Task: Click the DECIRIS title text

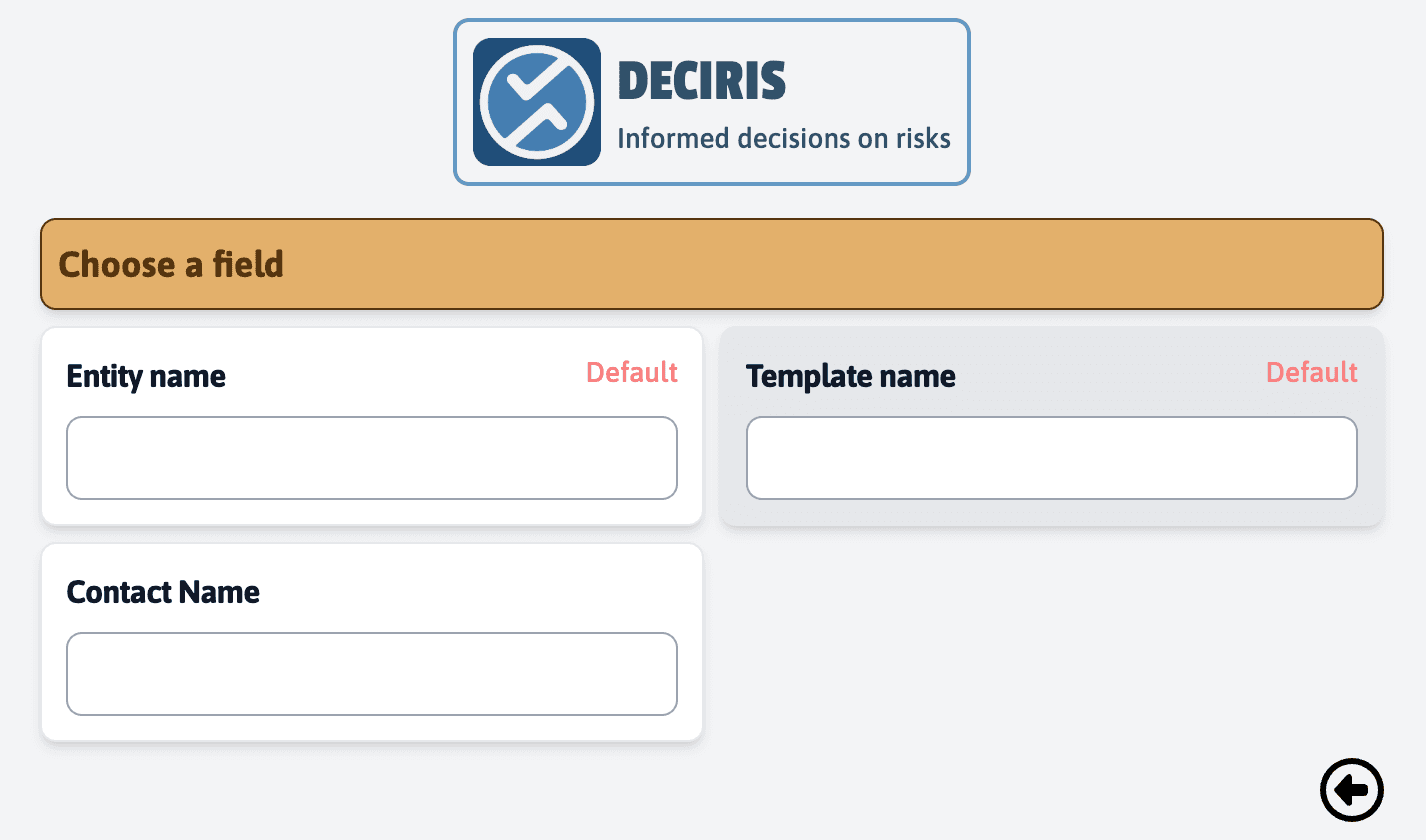Action: point(701,80)
